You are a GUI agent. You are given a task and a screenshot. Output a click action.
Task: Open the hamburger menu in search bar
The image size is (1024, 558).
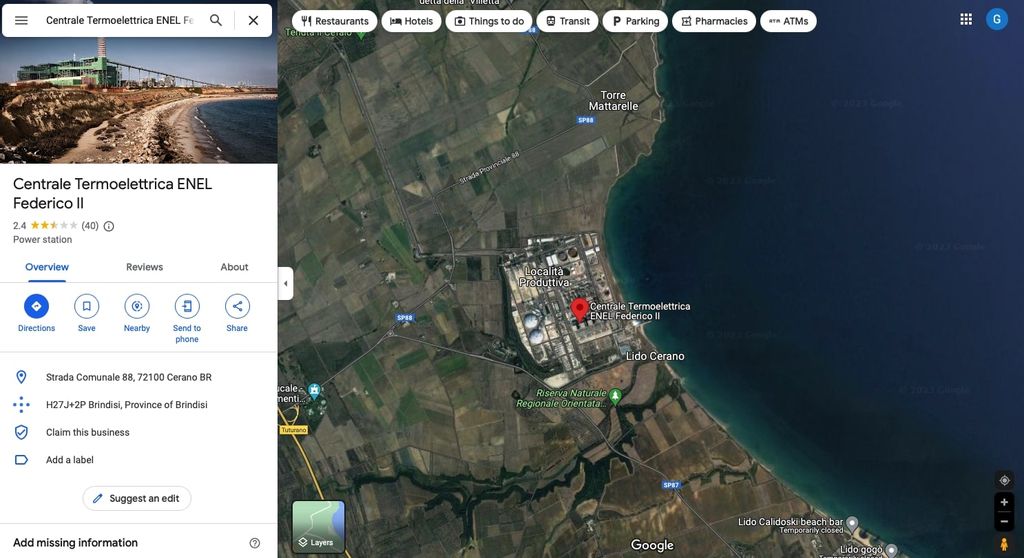[x=21, y=20]
